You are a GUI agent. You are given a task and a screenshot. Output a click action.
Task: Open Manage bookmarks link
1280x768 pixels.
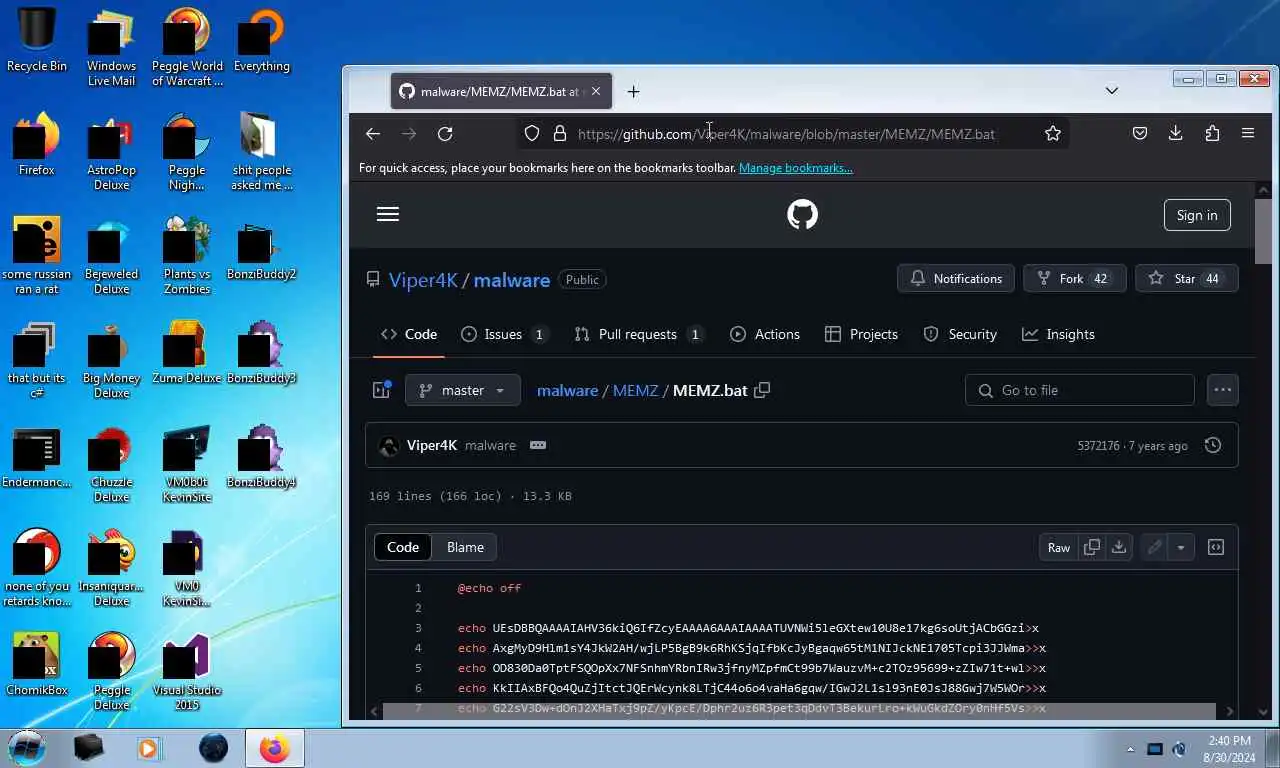(x=796, y=168)
